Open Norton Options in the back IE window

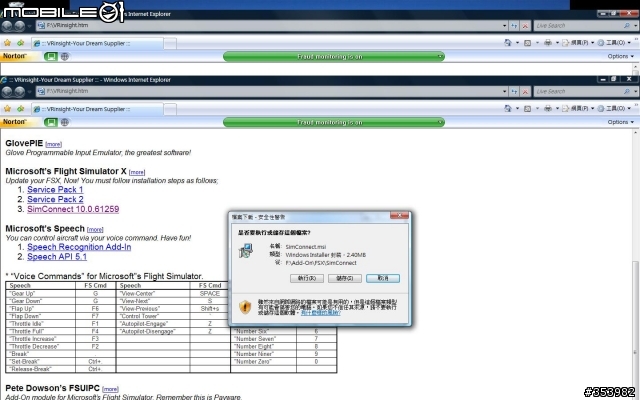tap(620, 56)
